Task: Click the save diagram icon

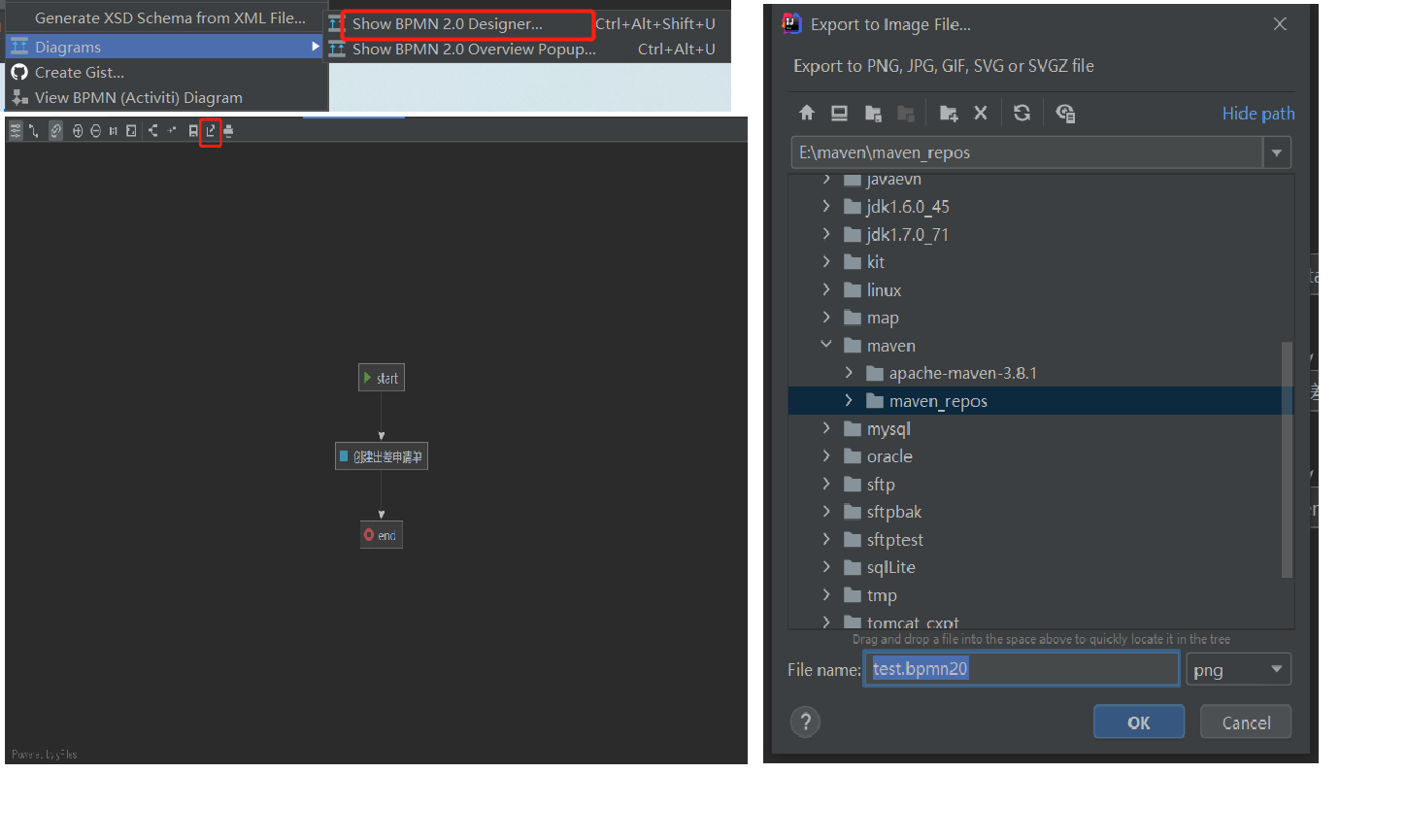Action: [193, 130]
